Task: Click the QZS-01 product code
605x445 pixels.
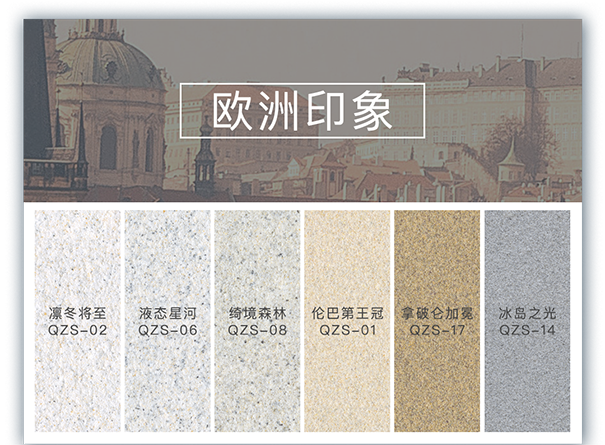Action: pyautogui.click(x=347, y=329)
